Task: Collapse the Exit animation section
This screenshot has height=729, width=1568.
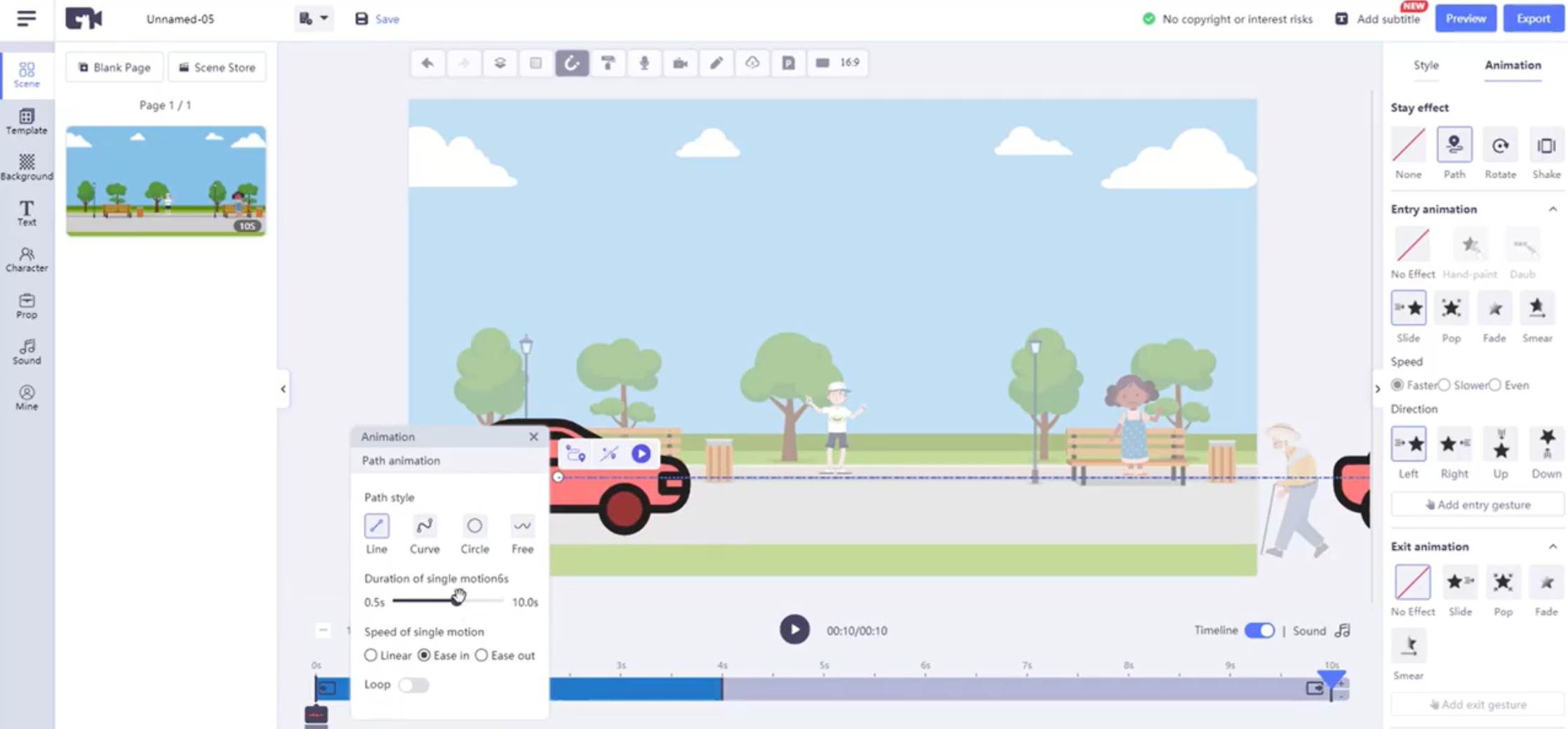Action: coord(1553,546)
